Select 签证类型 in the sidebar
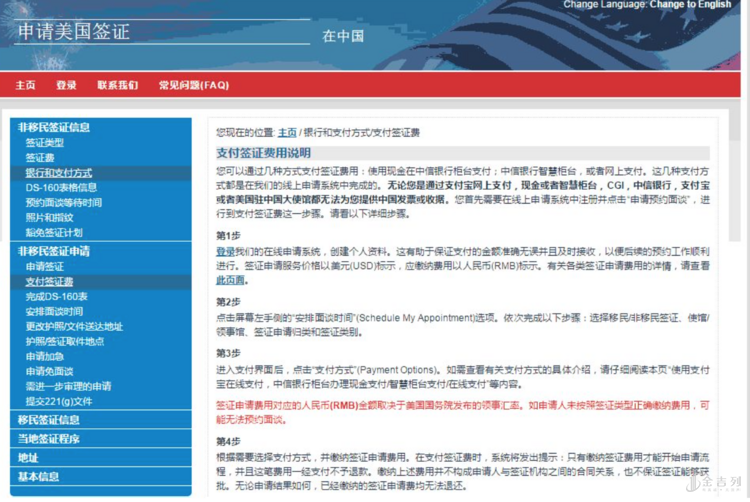The width and height of the screenshot is (750, 502). point(44,143)
